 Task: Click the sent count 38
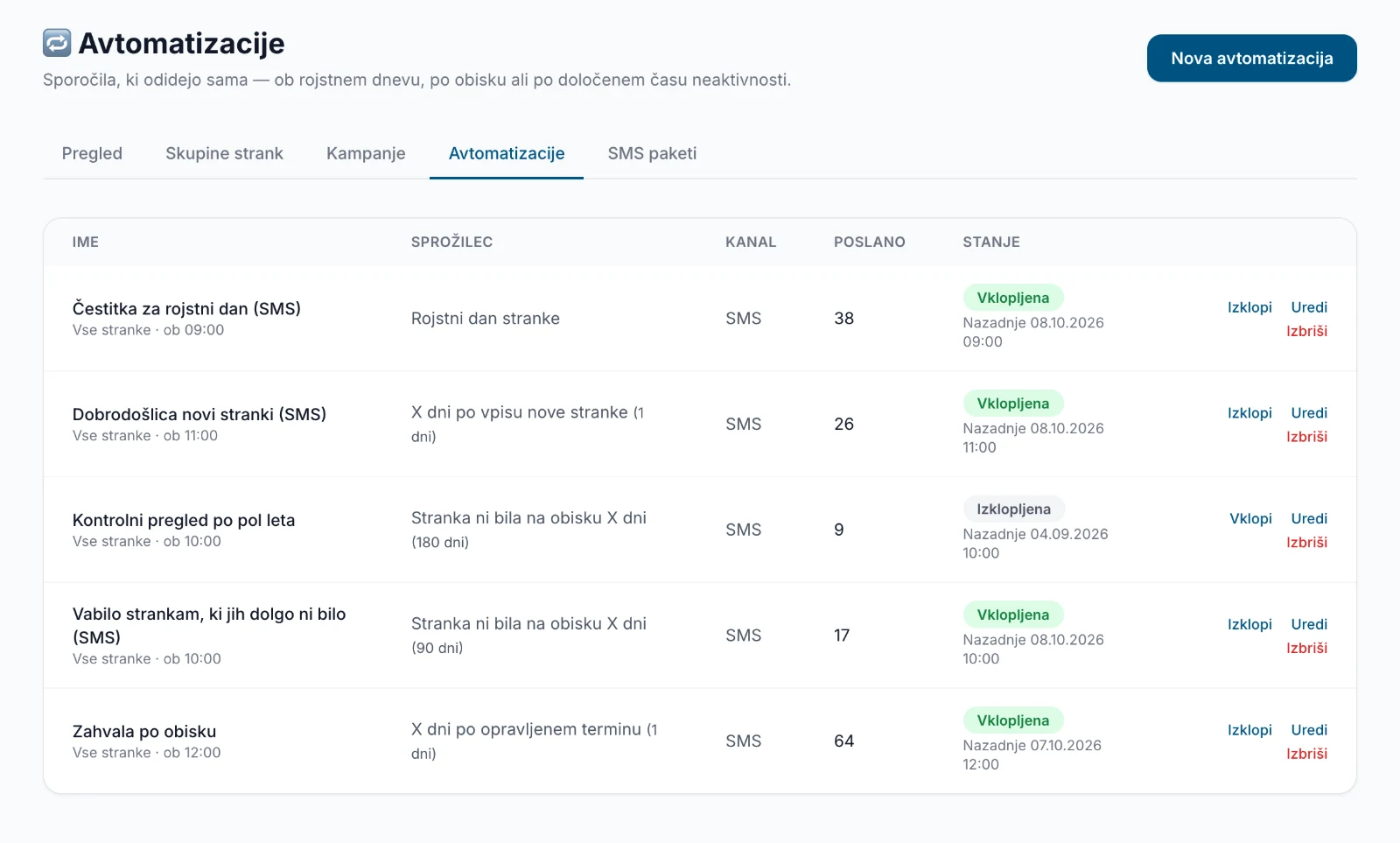click(x=843, y=319)
